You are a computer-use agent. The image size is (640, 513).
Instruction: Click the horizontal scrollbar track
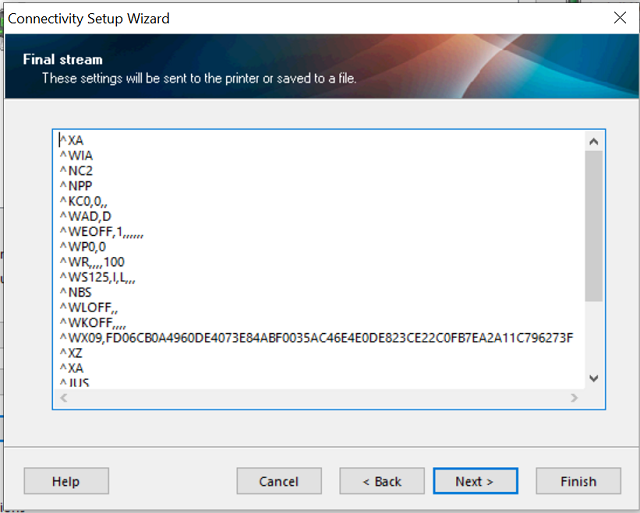tap(318, 398)
